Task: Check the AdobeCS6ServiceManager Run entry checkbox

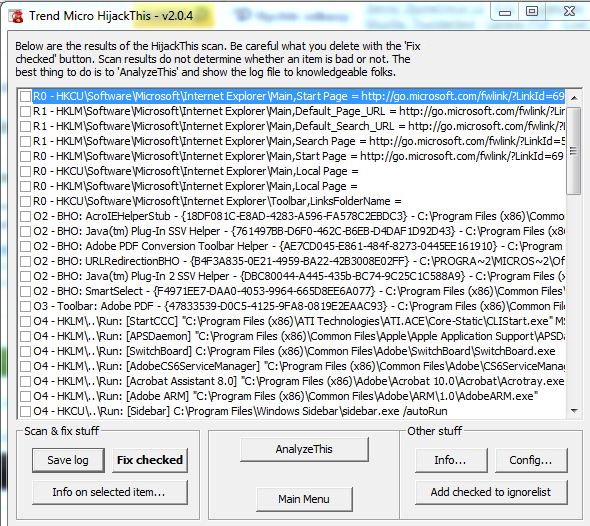Action: click(x=25, y=366)
